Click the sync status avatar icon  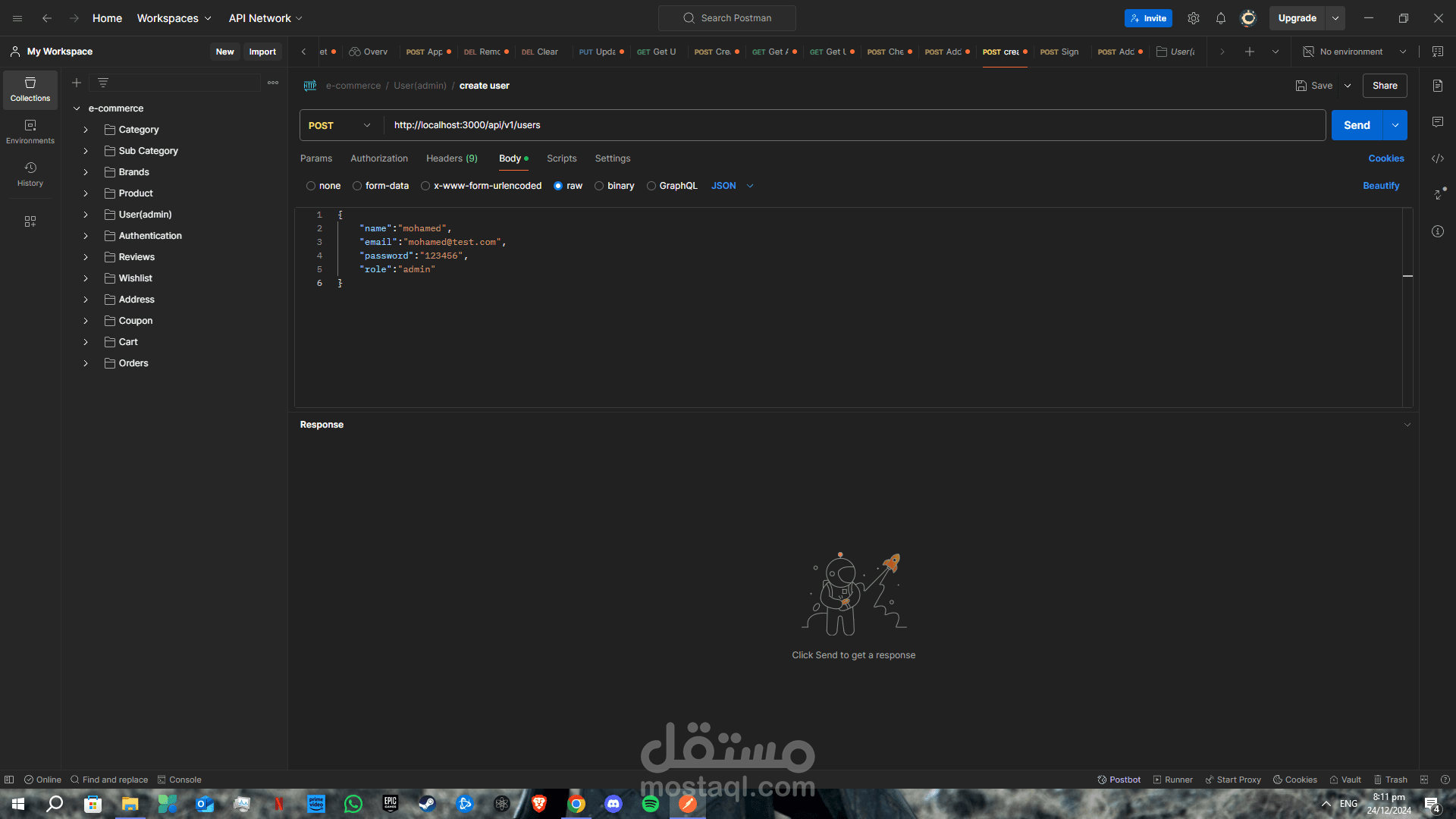(1248, 18)
